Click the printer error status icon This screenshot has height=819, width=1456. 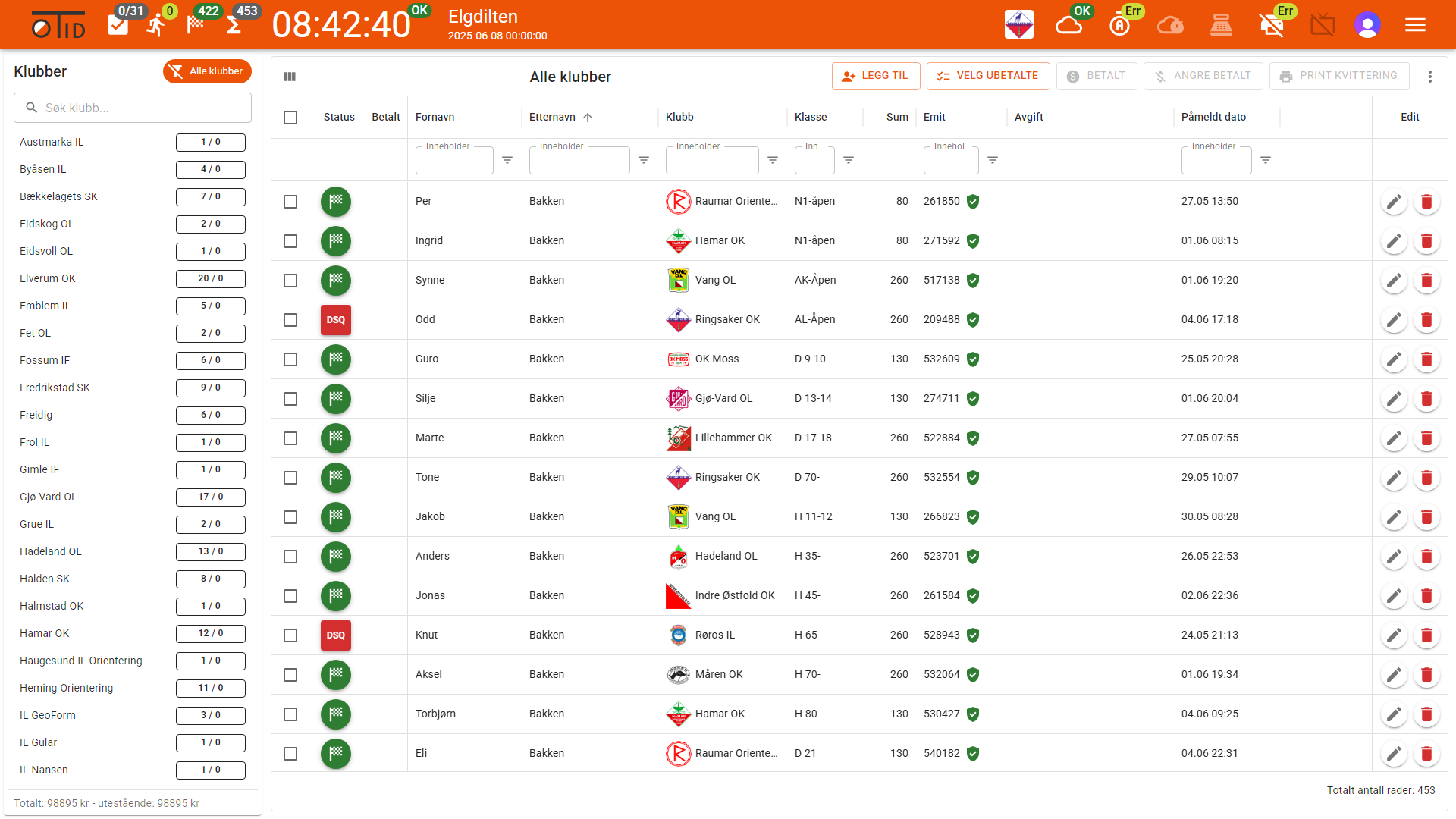tap(1272, 25)
